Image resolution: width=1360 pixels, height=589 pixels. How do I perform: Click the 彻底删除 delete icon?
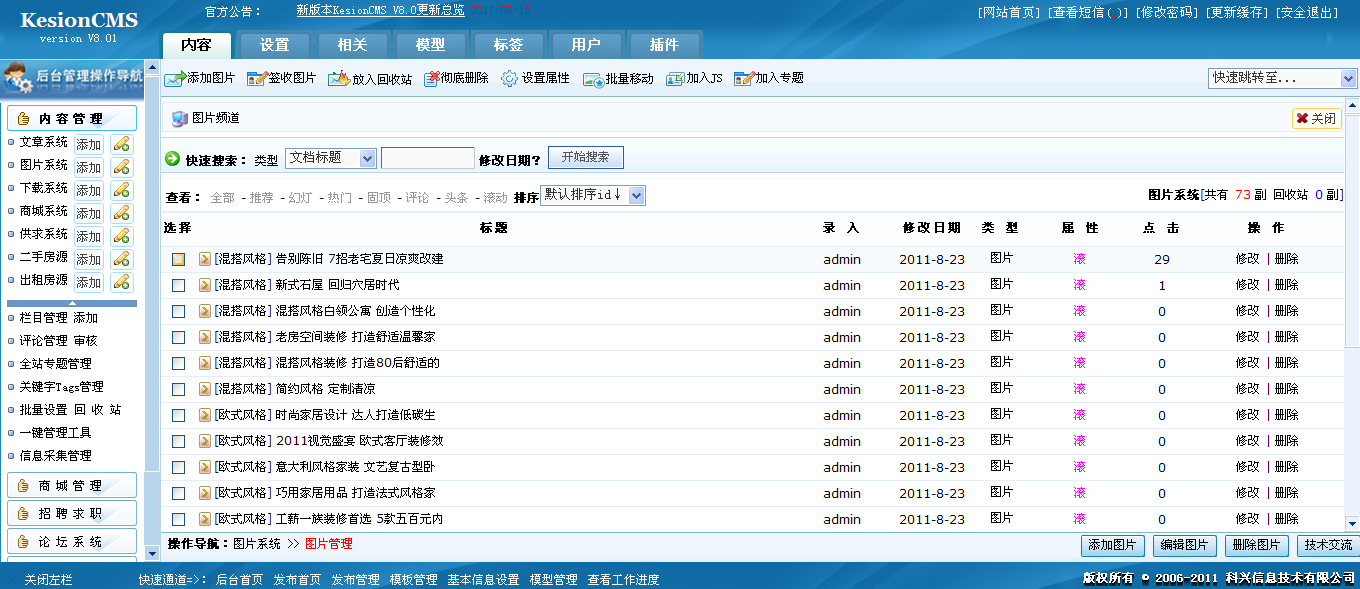tap(432, 78)
